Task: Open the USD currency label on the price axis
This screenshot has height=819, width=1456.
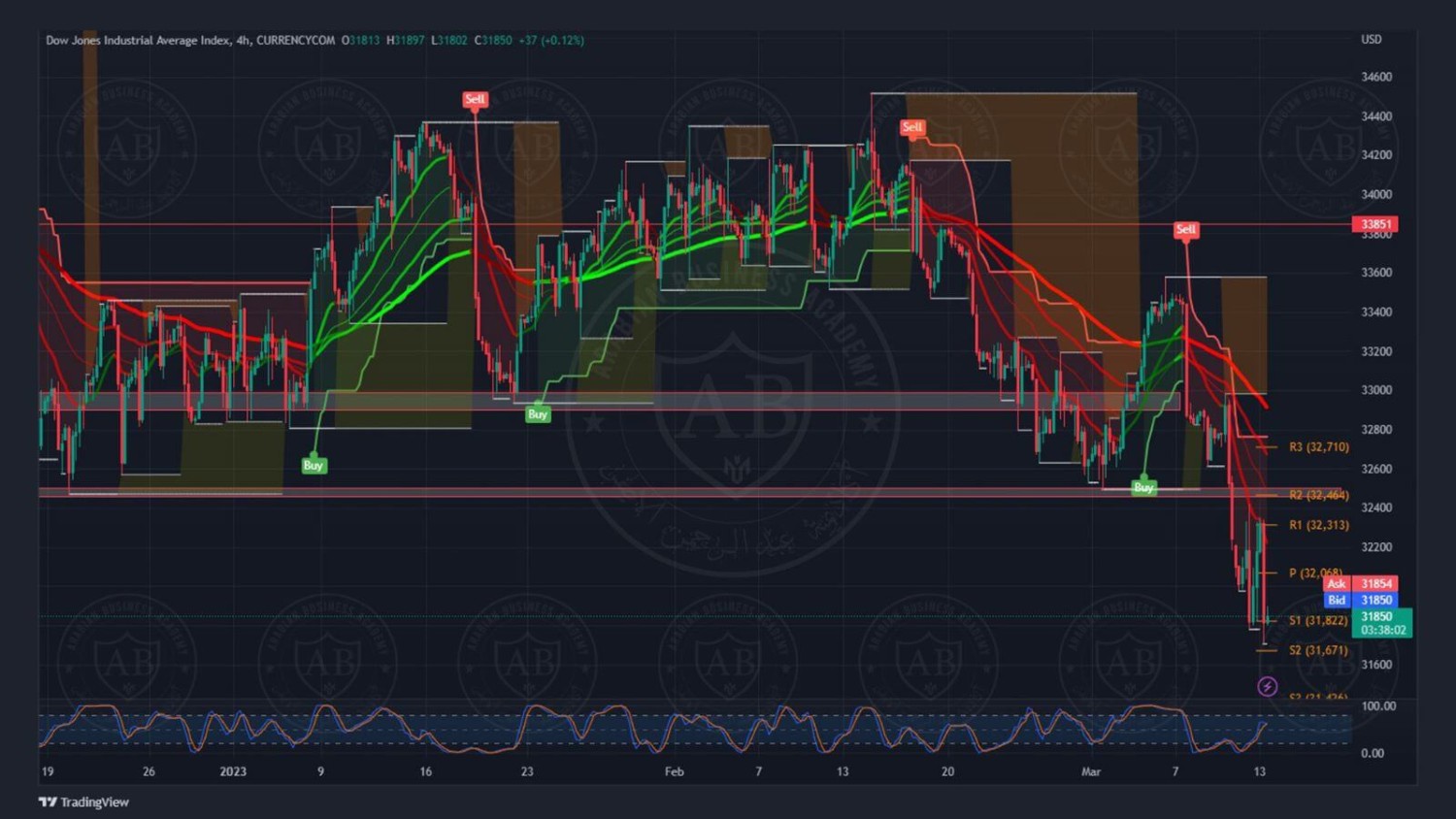Action: coord(1371,40)
